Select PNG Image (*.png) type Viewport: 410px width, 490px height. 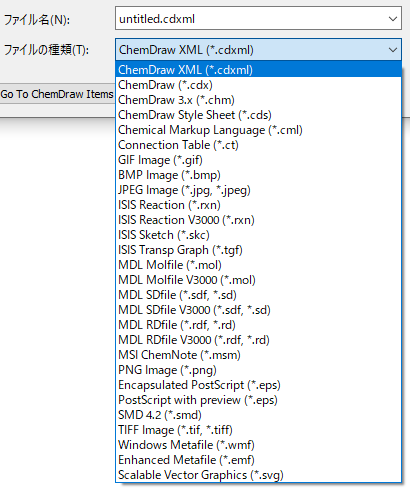click(258, 370)
